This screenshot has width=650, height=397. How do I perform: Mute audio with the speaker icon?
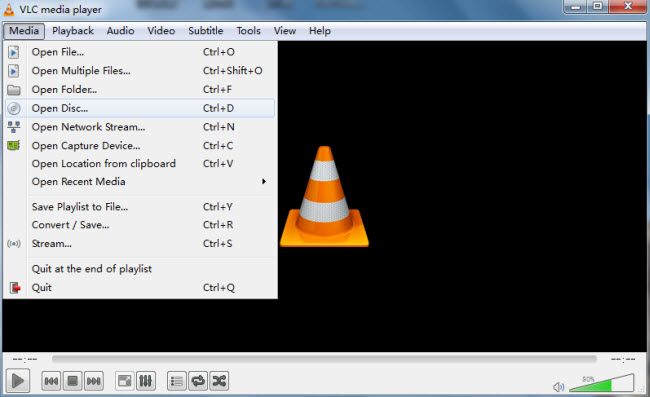[x=558, y=387]
